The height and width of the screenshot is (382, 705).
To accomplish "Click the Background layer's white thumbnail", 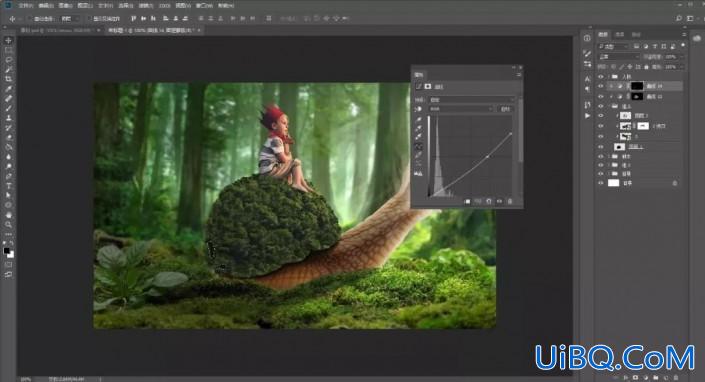I will tap(613, 183).
